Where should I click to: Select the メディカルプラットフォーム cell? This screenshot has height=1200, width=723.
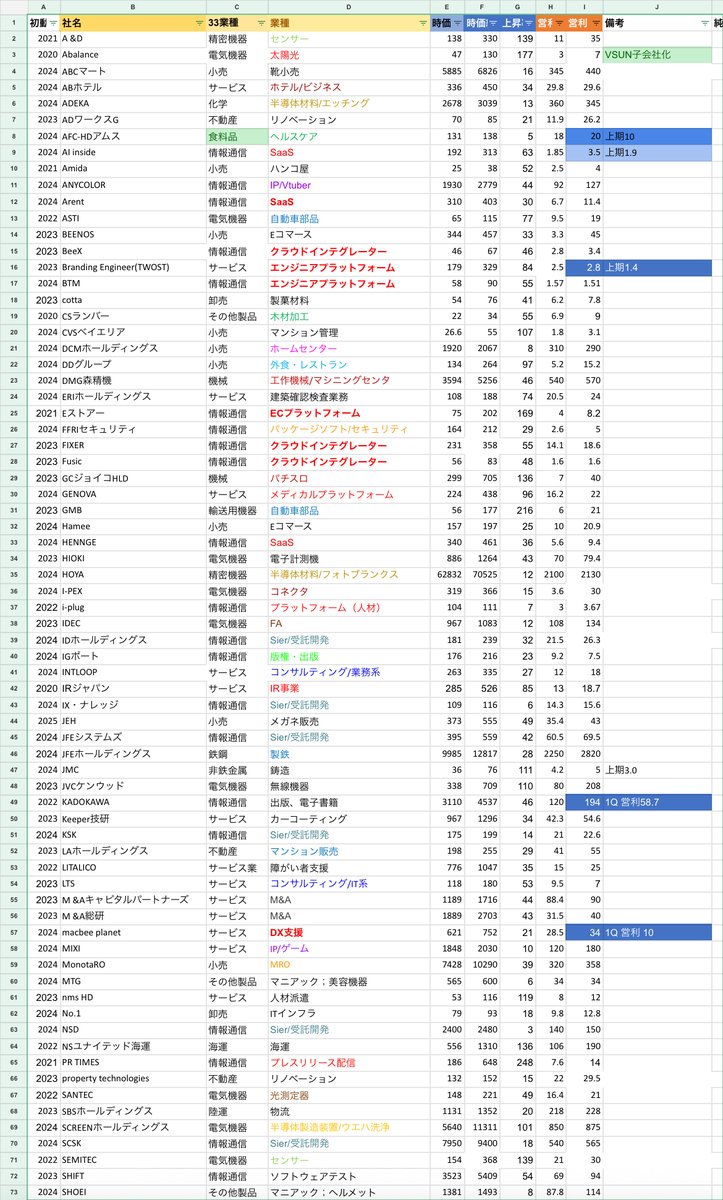pos(349,494)
